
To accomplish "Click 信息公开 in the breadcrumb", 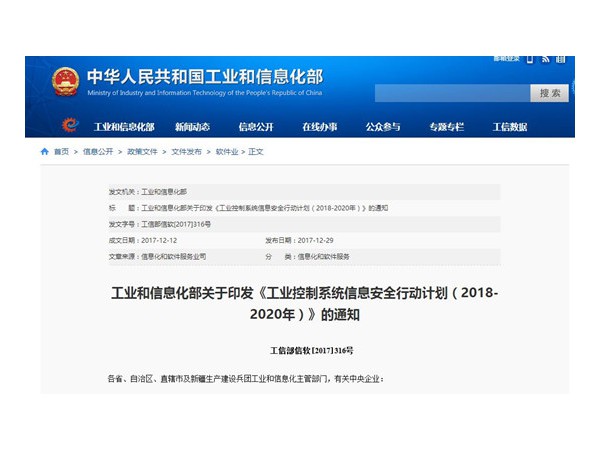I will [x=98, y=152].
